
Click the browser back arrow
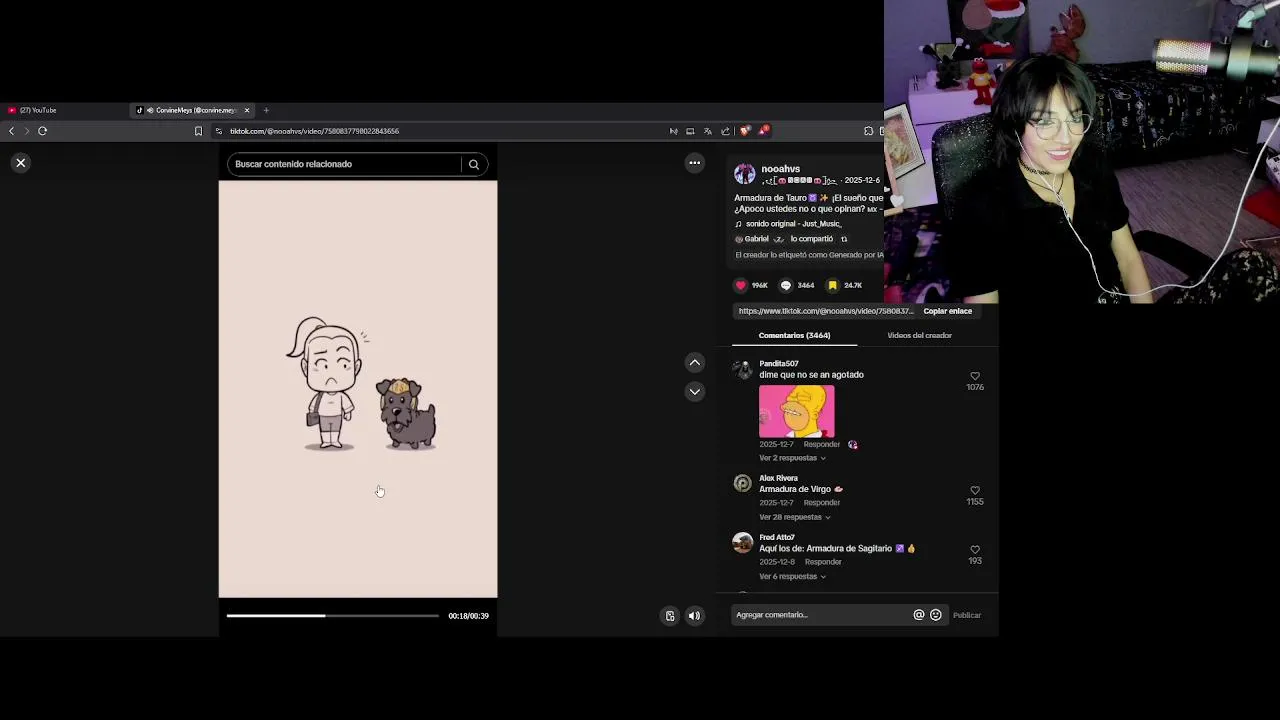(11, 131)
